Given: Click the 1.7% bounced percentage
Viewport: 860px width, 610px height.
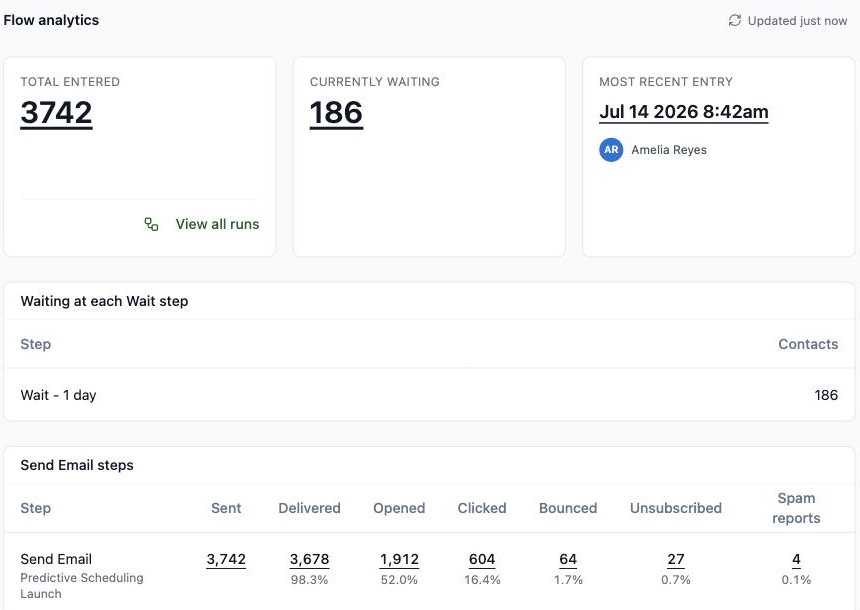Looking at the screenshot, I should click(568, 580).
